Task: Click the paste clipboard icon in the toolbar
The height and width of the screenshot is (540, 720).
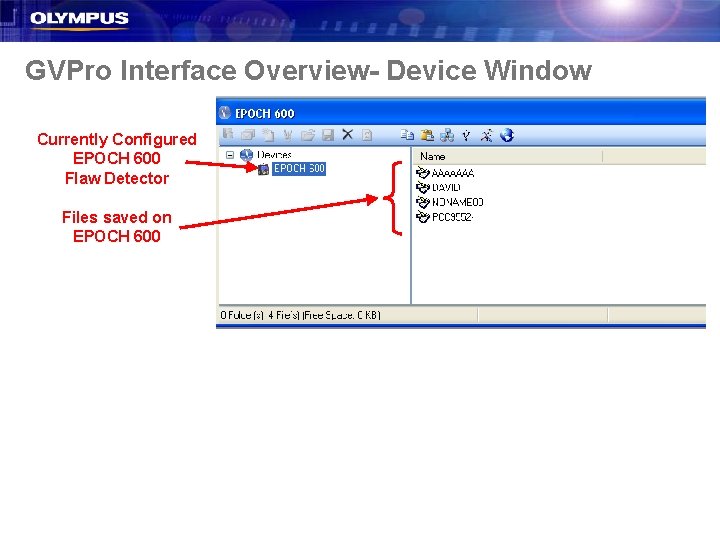Action: point(427,135)
